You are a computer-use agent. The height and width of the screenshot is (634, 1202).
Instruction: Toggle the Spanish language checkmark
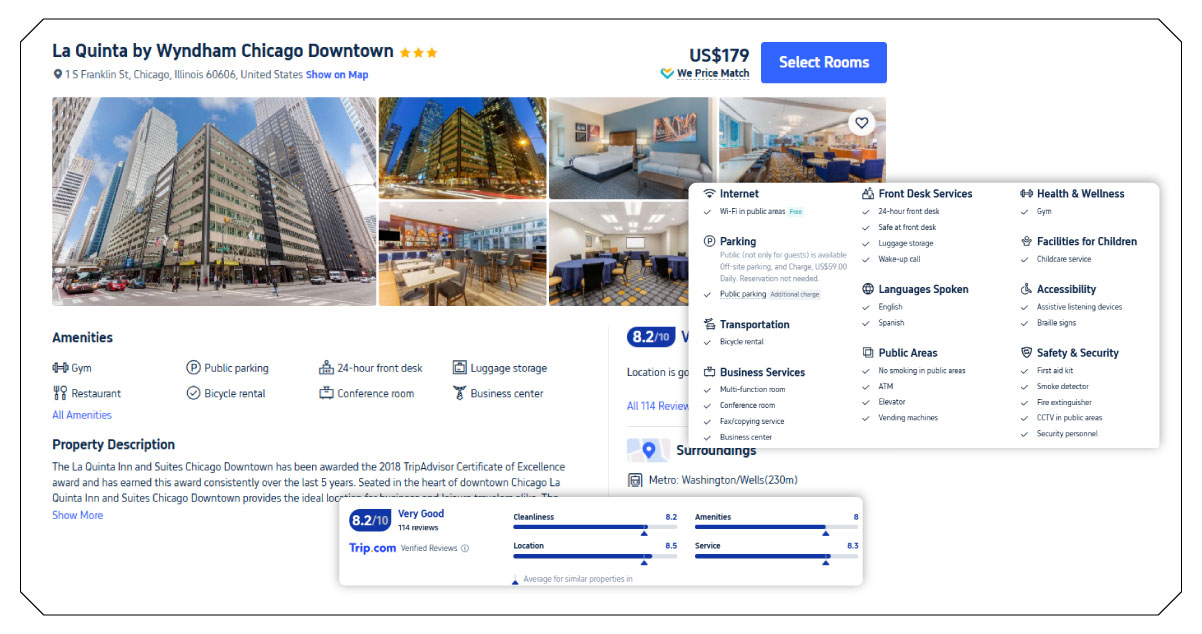[x=866, y=323]
